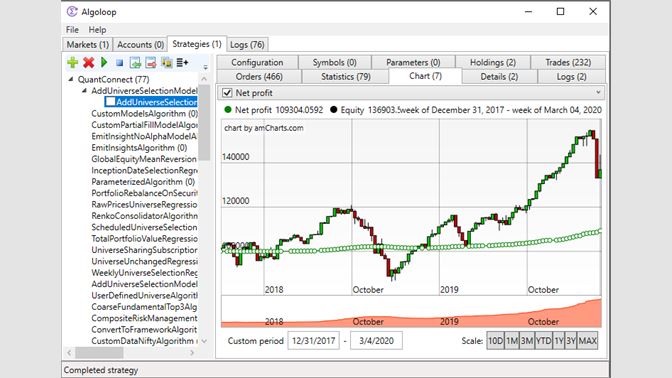Open the Parameters (0) tab
The width and height of the screenshot is (672, 378).
[413, 63]
